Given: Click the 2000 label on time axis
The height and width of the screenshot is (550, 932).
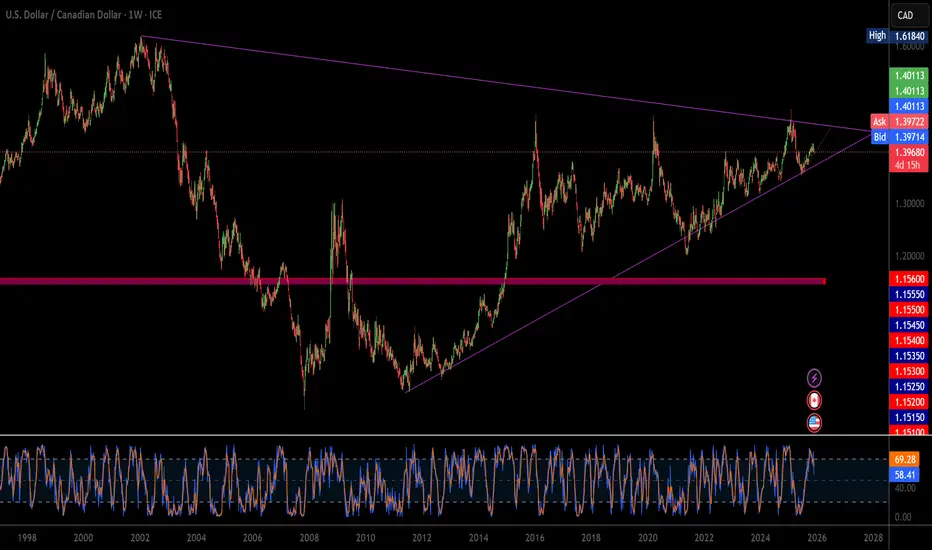Looking at the screenshot, I should coord(83,538).
